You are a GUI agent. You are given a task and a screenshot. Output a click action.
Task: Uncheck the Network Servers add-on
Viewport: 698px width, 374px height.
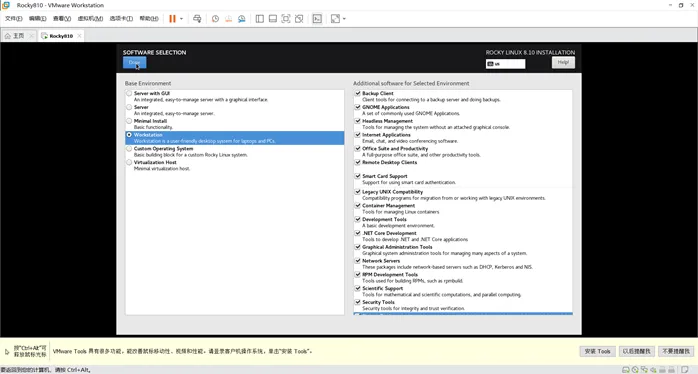coord(357,260)
